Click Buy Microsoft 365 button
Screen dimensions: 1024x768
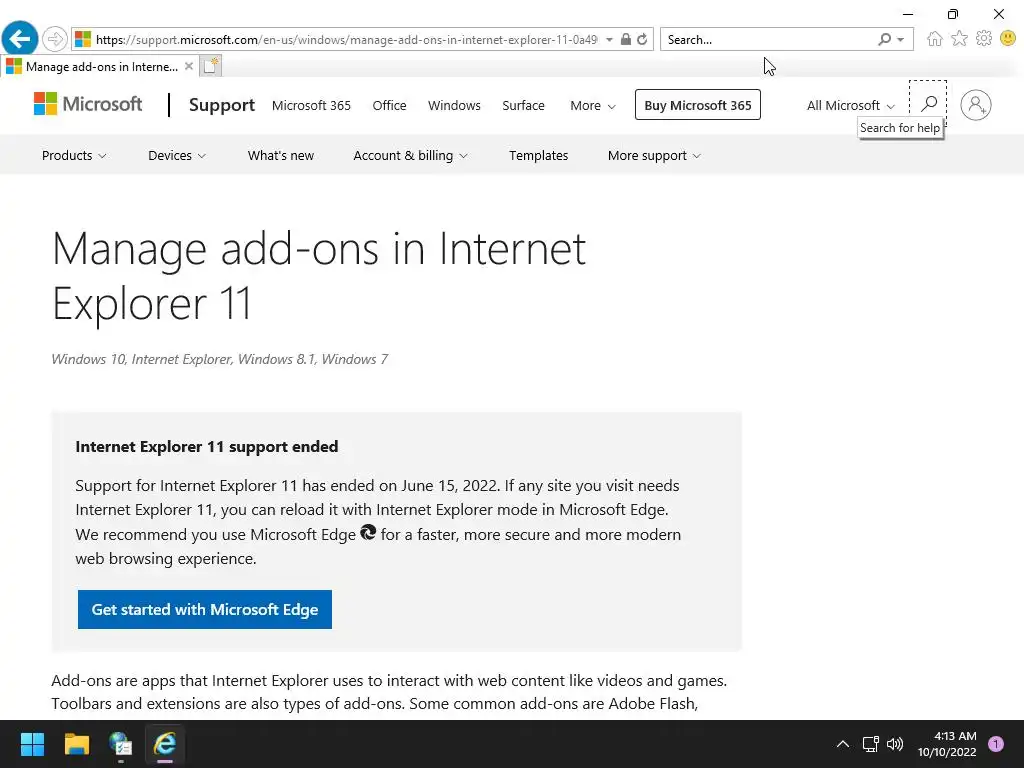point(697,105)
